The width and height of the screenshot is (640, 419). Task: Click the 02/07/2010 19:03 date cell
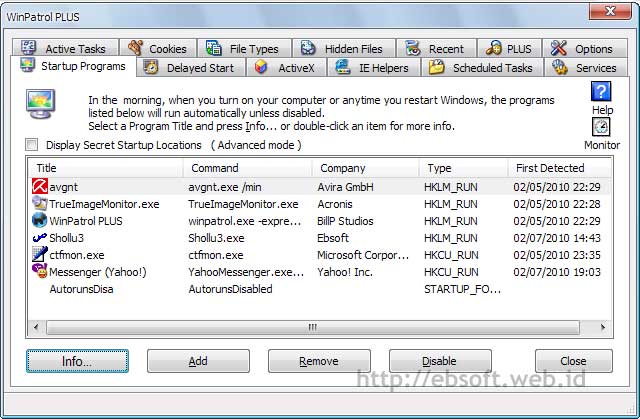point(557,272)
